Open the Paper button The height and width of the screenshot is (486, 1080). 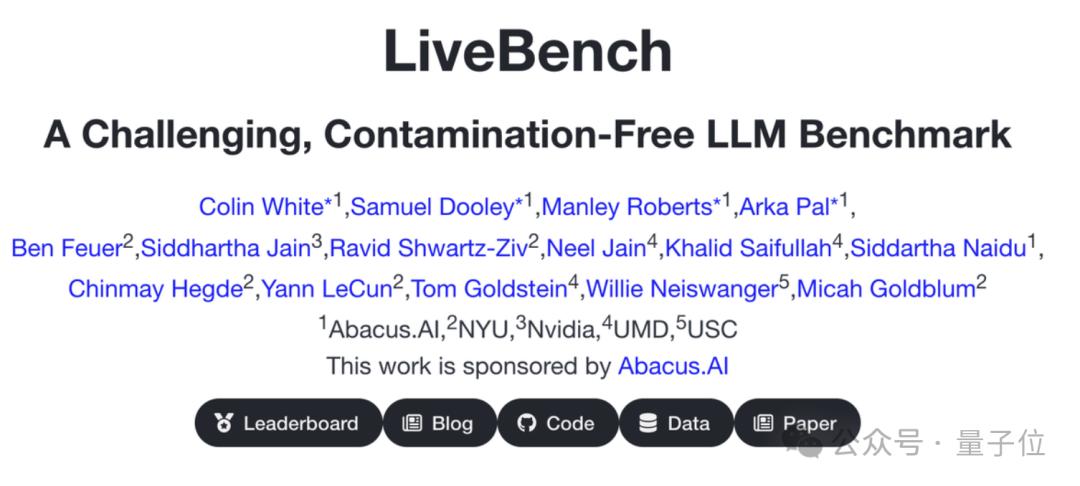point(797,423)
